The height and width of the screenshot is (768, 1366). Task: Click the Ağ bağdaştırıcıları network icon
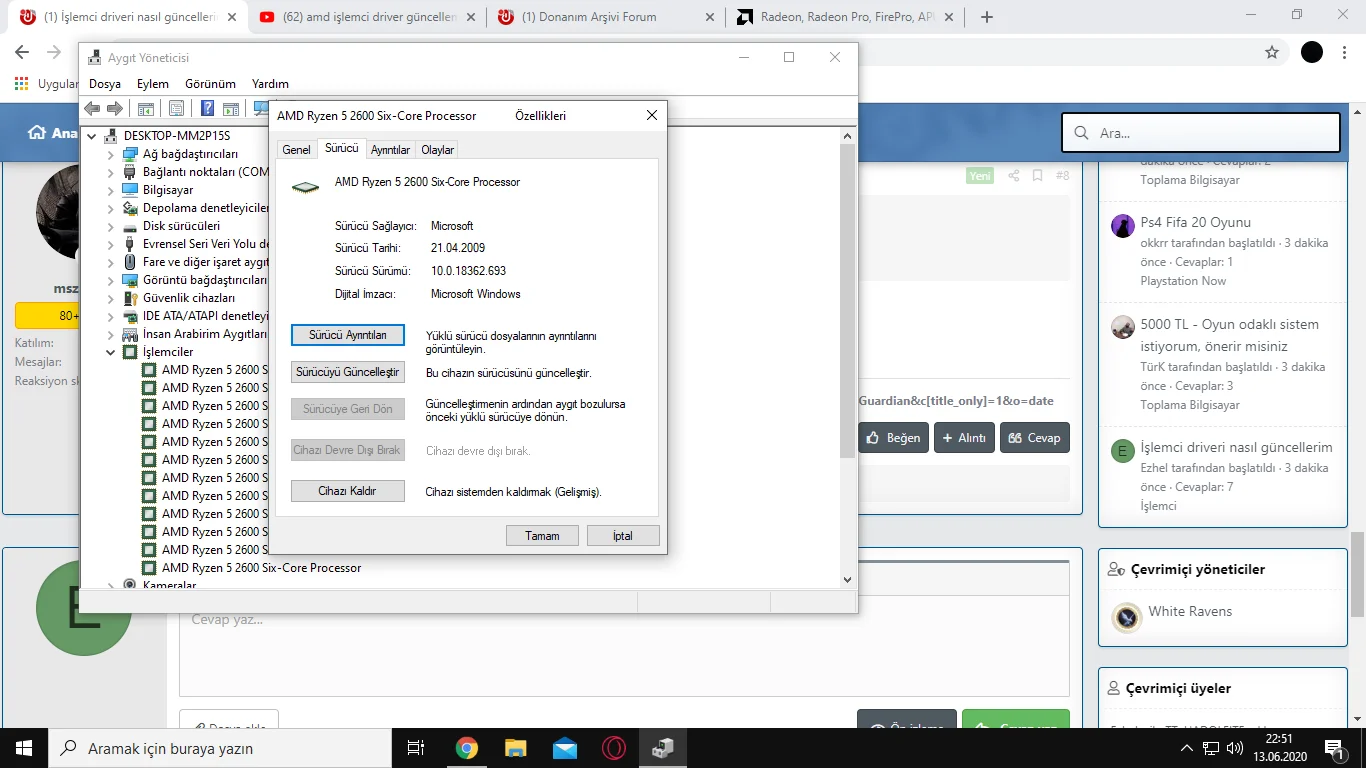click(130, 154)
